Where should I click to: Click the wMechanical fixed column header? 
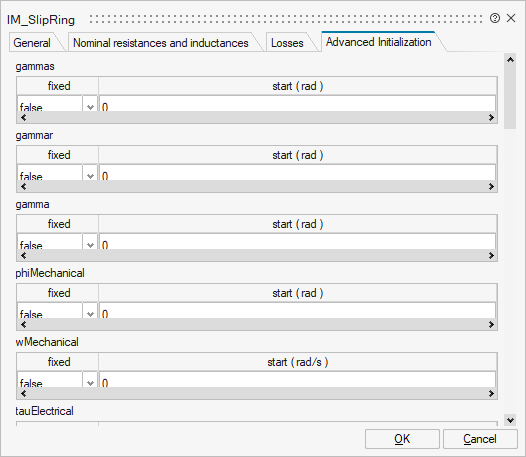tap(58, 362)
